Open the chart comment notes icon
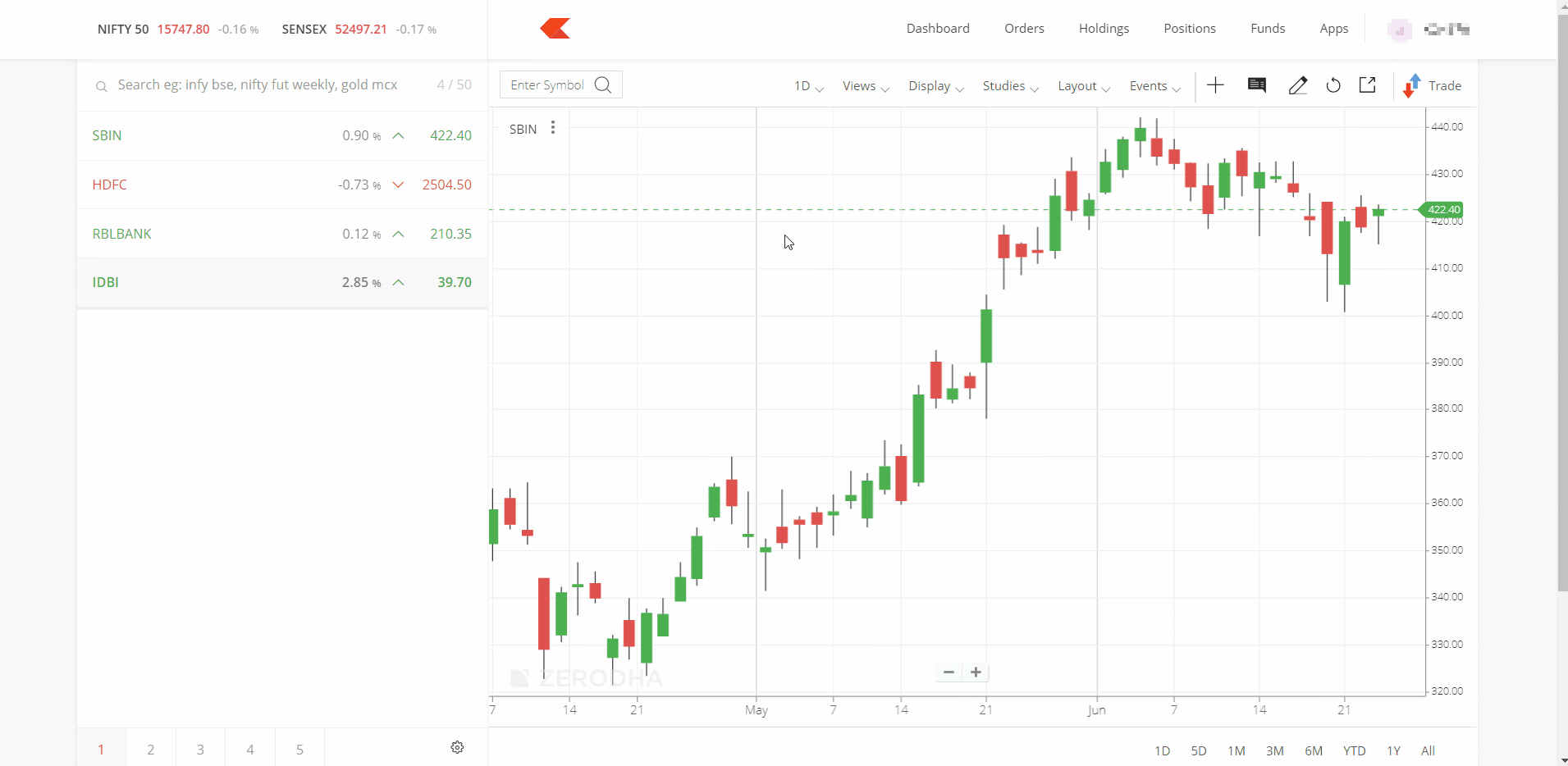Image resolution: width=1568 pixels, height=766 pixels. [x=1256, y=85]
